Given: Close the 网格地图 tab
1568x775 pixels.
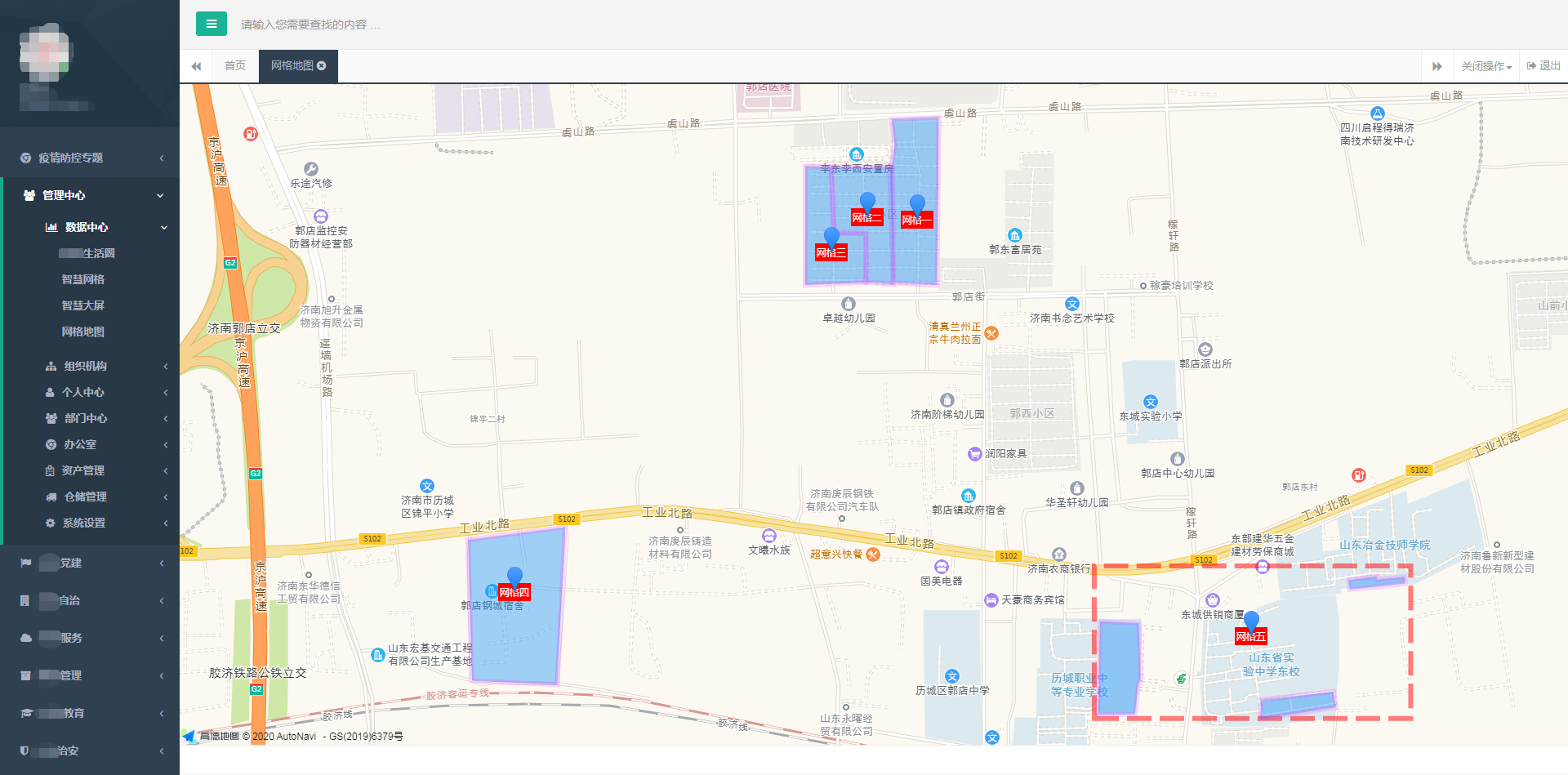Looking at the screenshot, I should 322,66.
